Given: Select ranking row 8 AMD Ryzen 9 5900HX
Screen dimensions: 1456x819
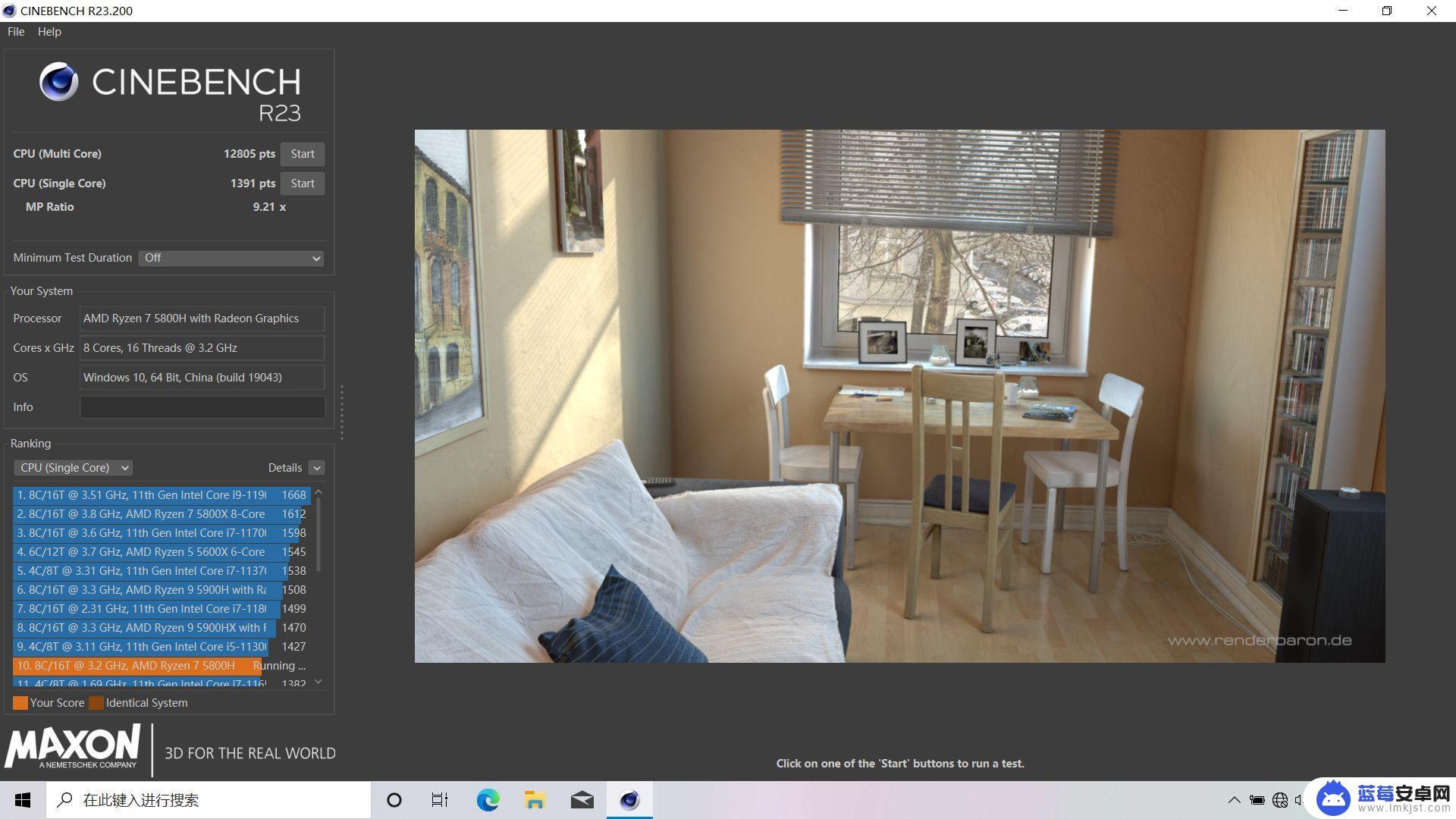Looking at the screenshot, I should point(162,628).
